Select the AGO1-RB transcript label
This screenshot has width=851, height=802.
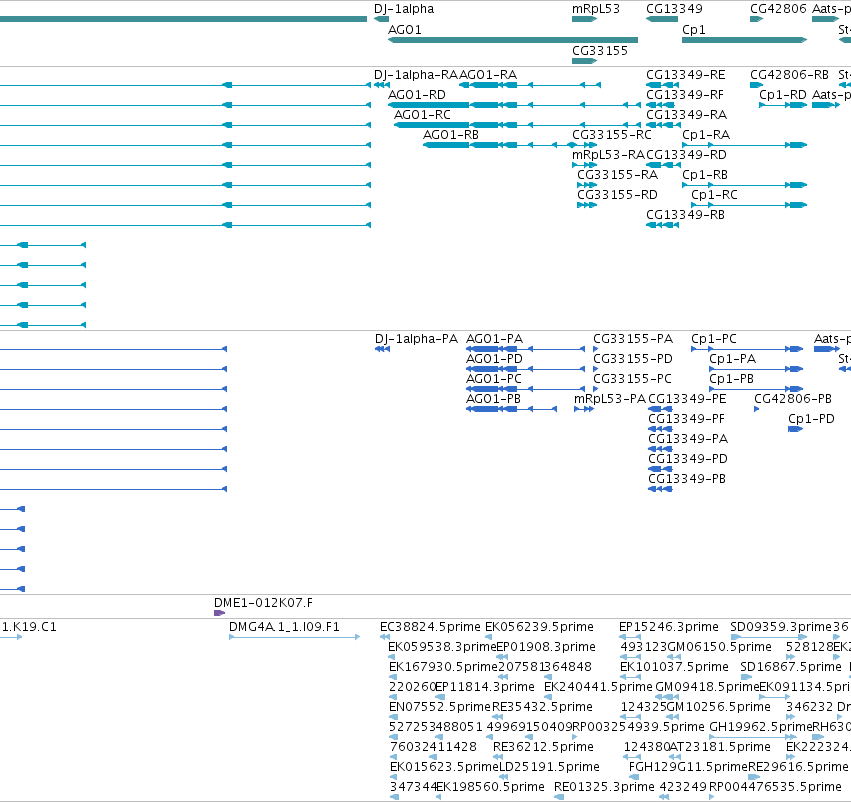tap(450, 135)
